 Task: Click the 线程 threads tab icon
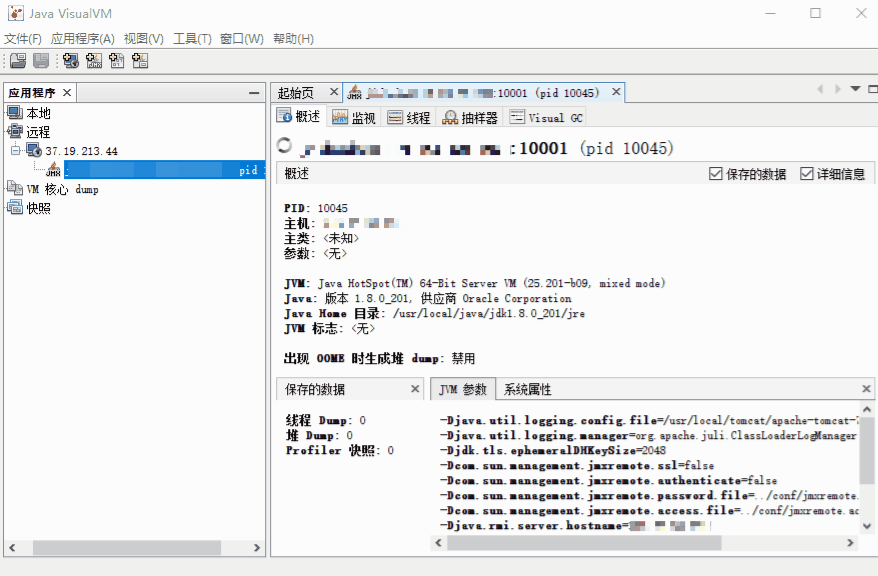pyautogui.click(x=395, y=117)
